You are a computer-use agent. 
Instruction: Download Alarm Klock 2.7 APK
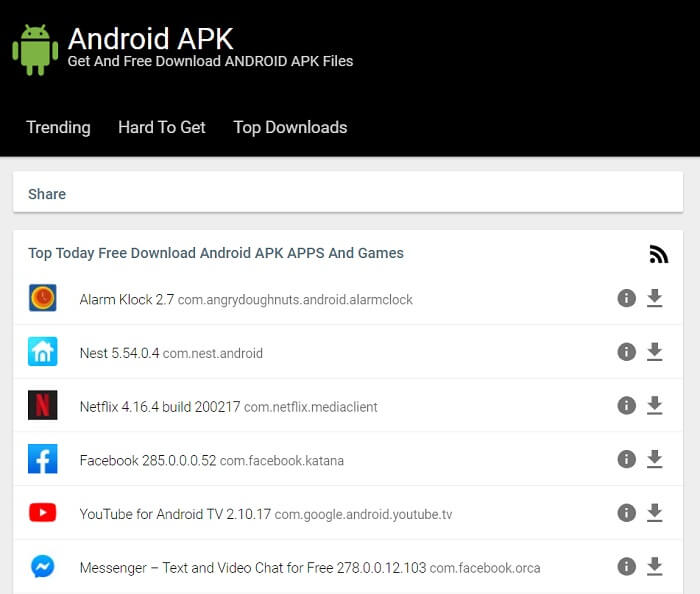coord(654,298)
